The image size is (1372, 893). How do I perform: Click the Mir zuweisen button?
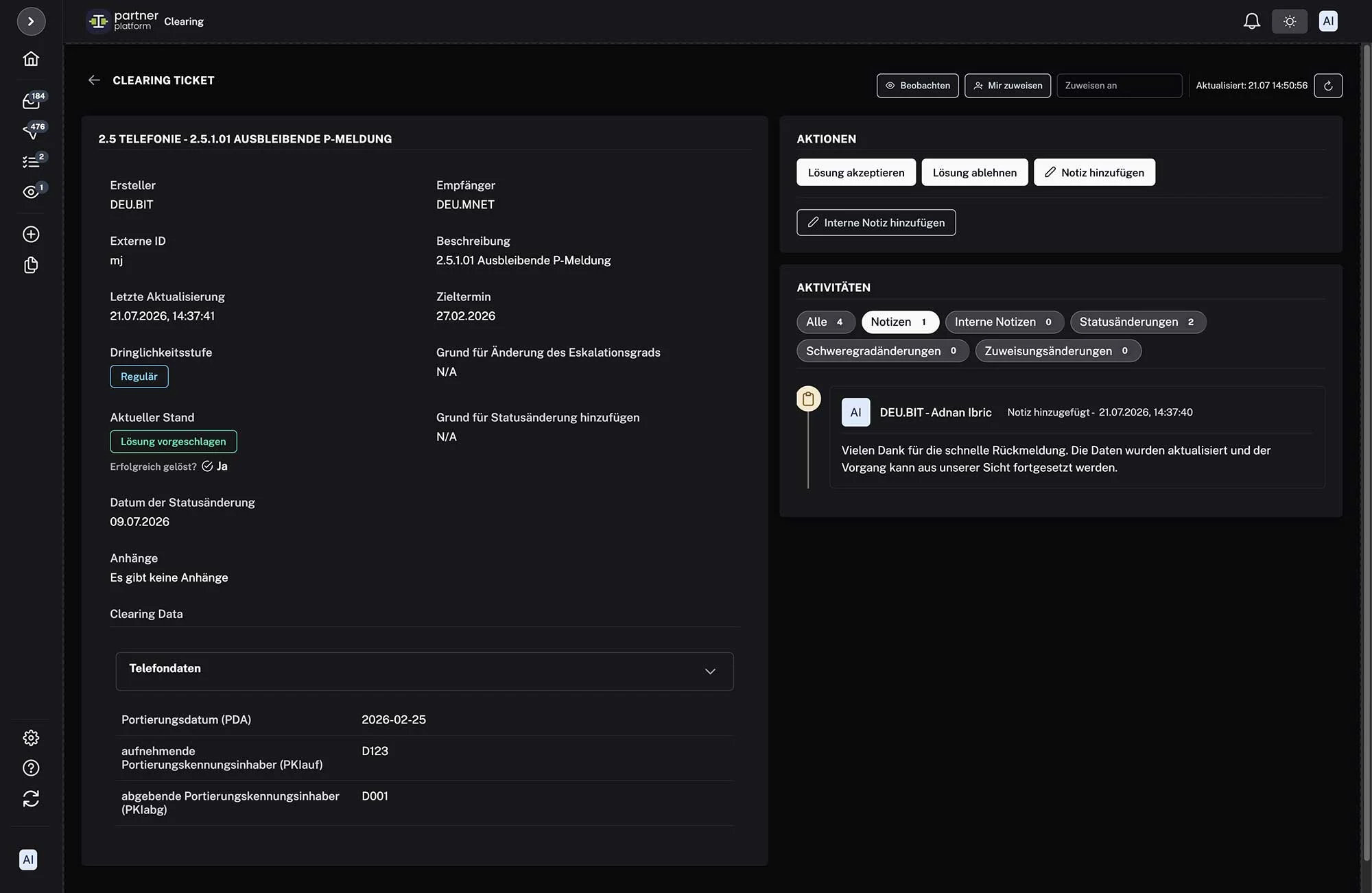(x=1008, y=86)
